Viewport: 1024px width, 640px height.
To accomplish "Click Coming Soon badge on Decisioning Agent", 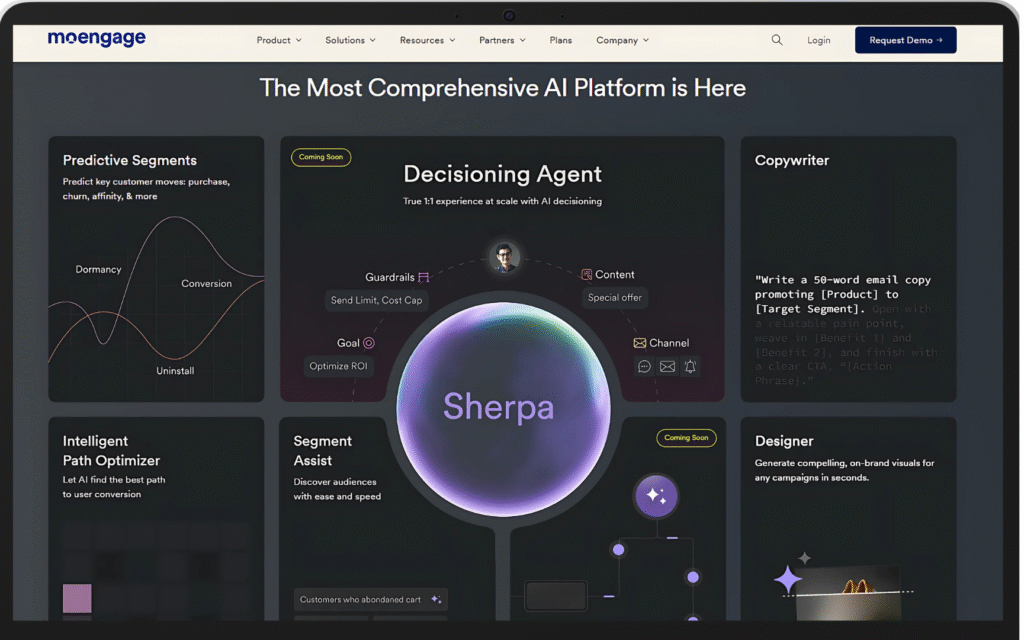I will click(321, 157).
